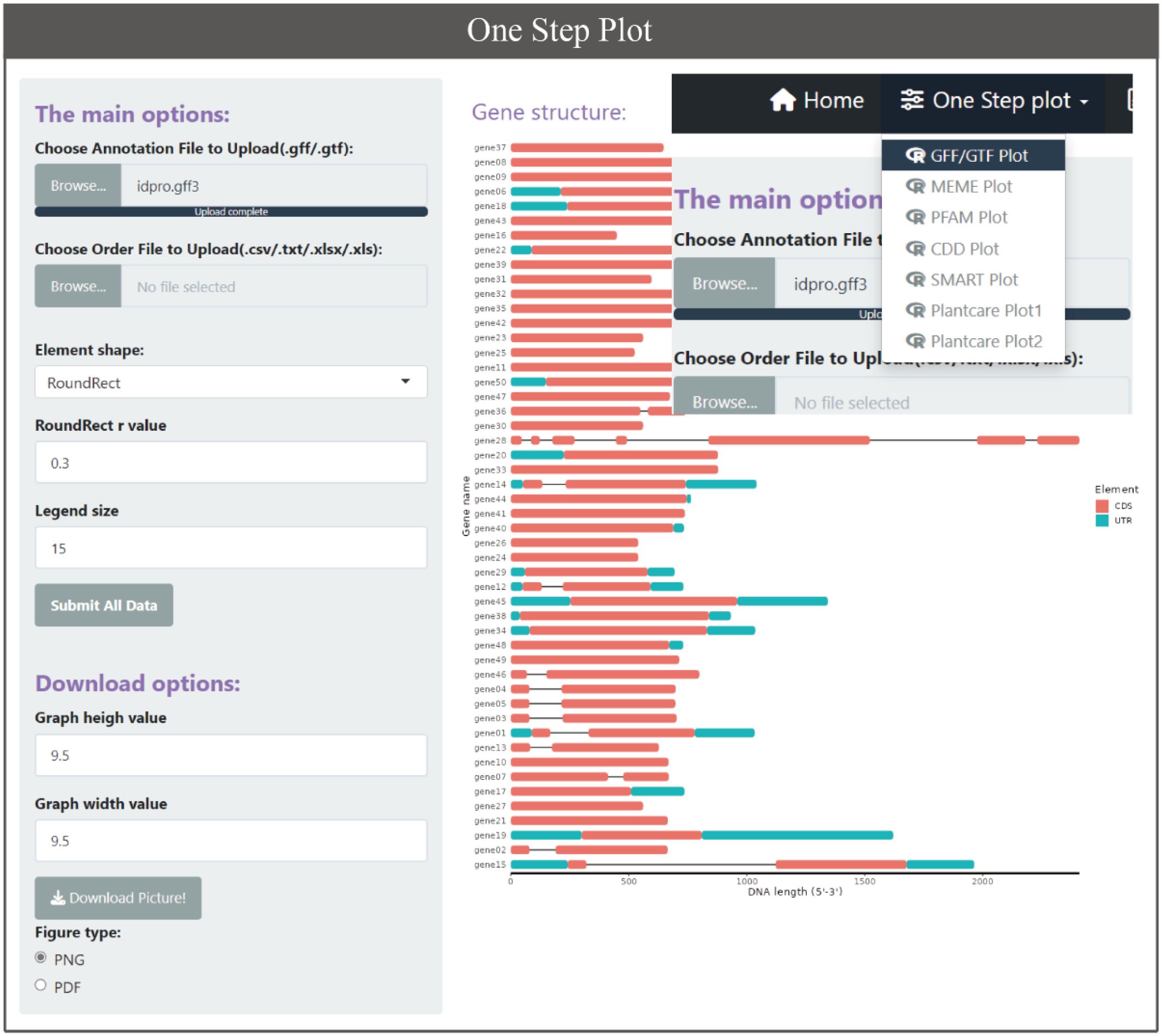The width and height of the screenshot is (1162, 1036).
Task: Browse for annotation file in left panel
Action: pos(78,186)
